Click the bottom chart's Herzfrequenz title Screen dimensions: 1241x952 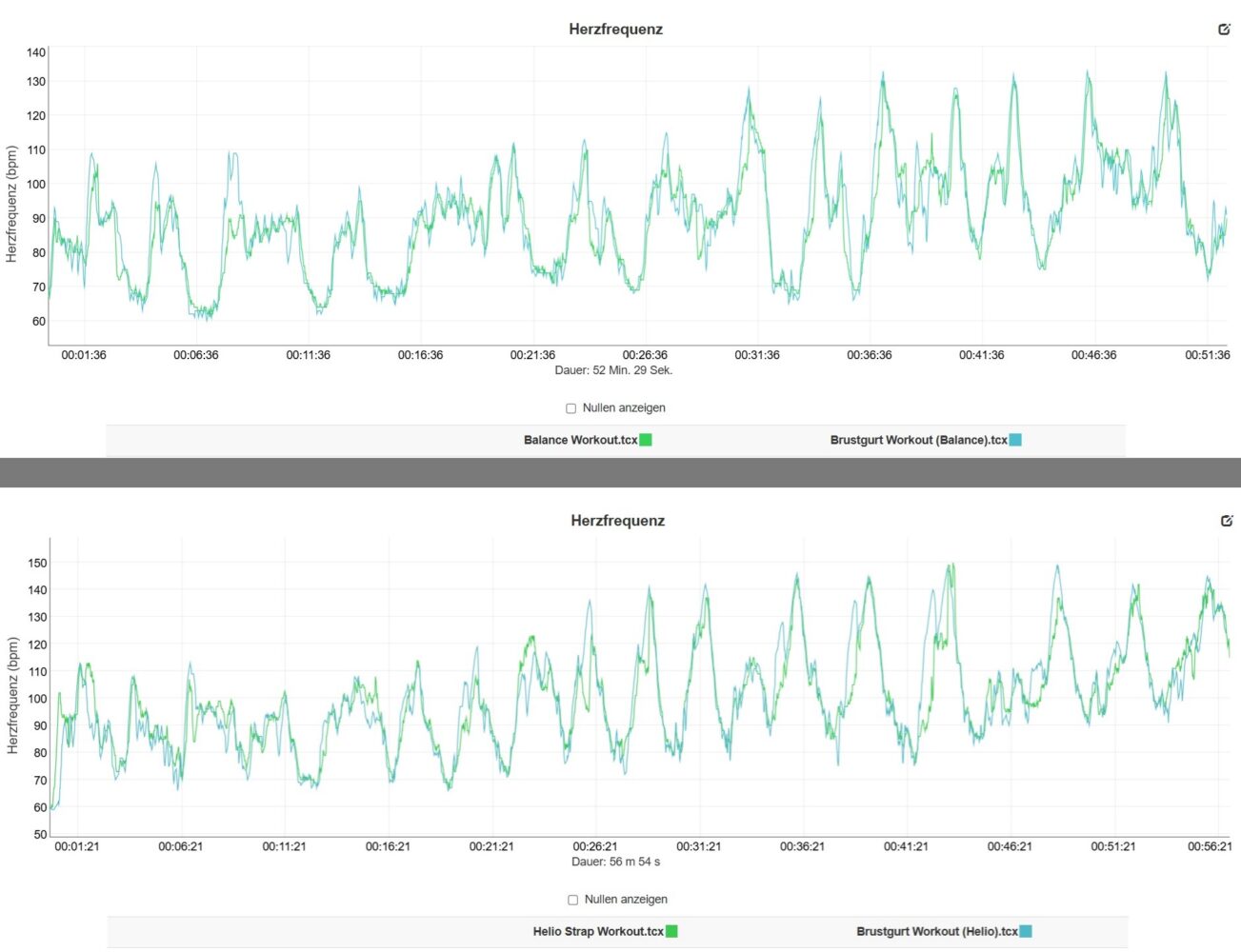click(617, 521)
